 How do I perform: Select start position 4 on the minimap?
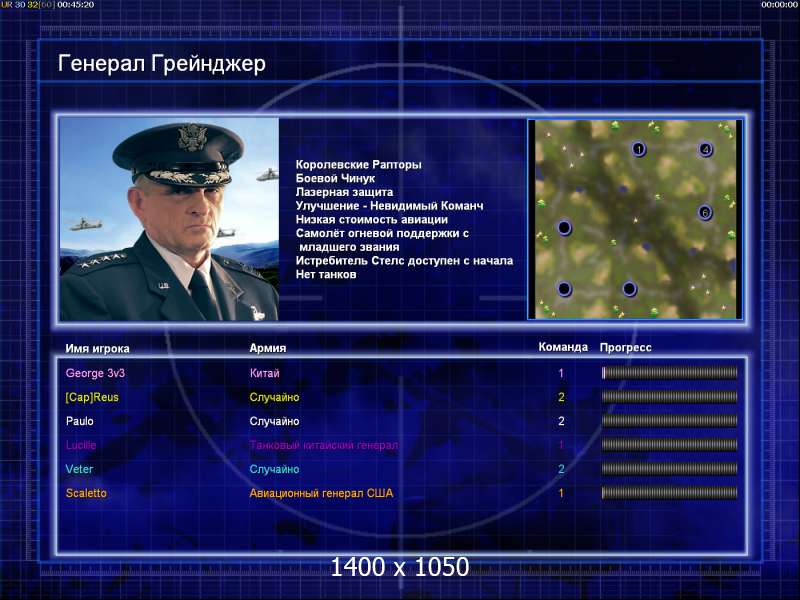pyautogui.click(x=706, y=149)
